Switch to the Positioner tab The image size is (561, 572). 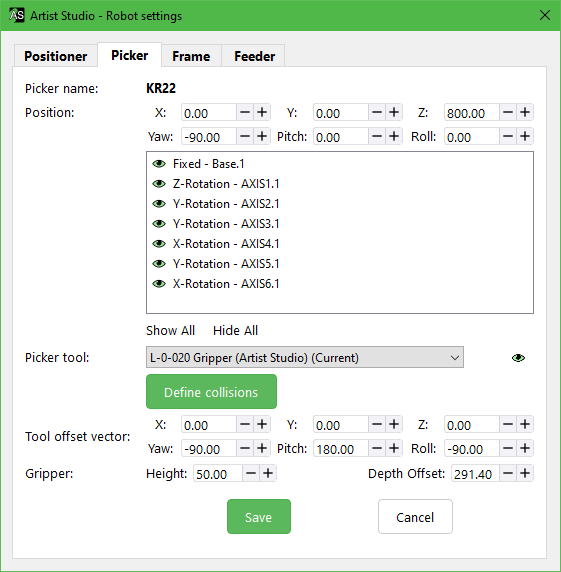click(55, 56)
